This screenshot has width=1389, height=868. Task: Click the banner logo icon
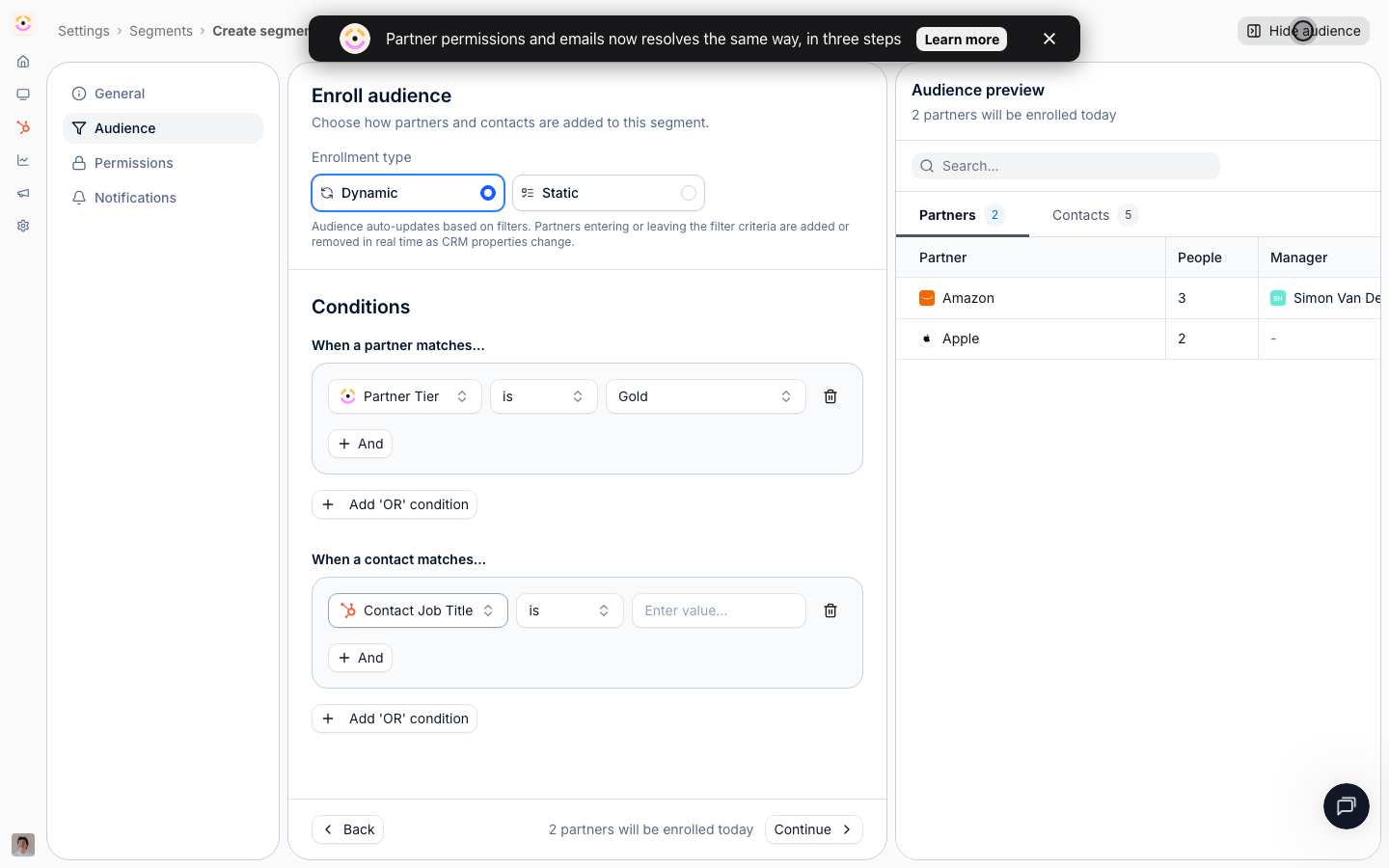click(x=355, y=39)
